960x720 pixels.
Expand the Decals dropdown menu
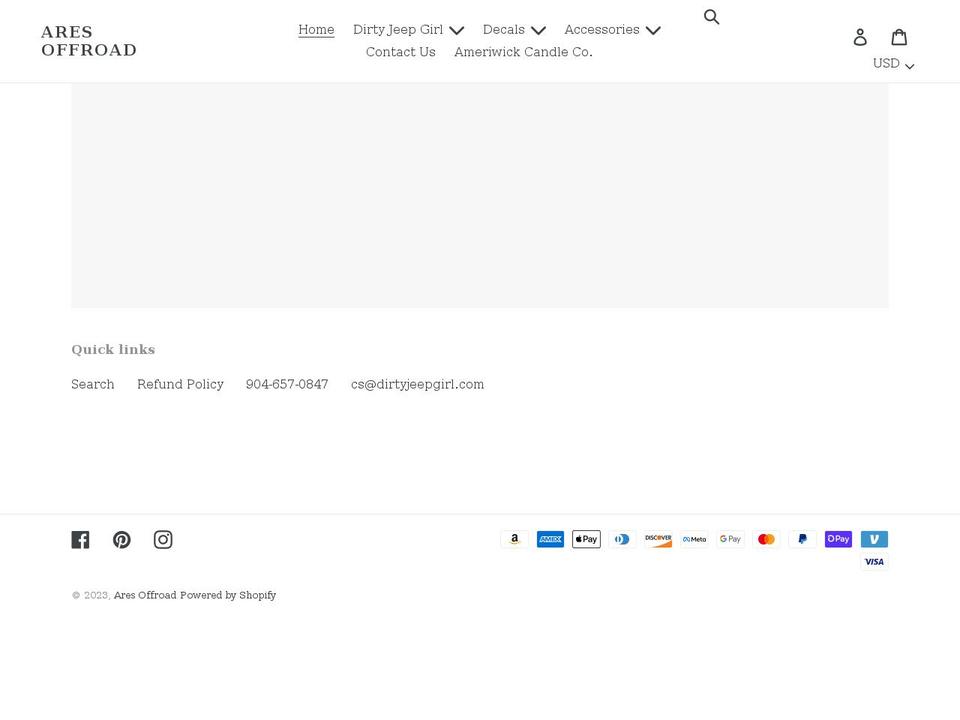514,29
